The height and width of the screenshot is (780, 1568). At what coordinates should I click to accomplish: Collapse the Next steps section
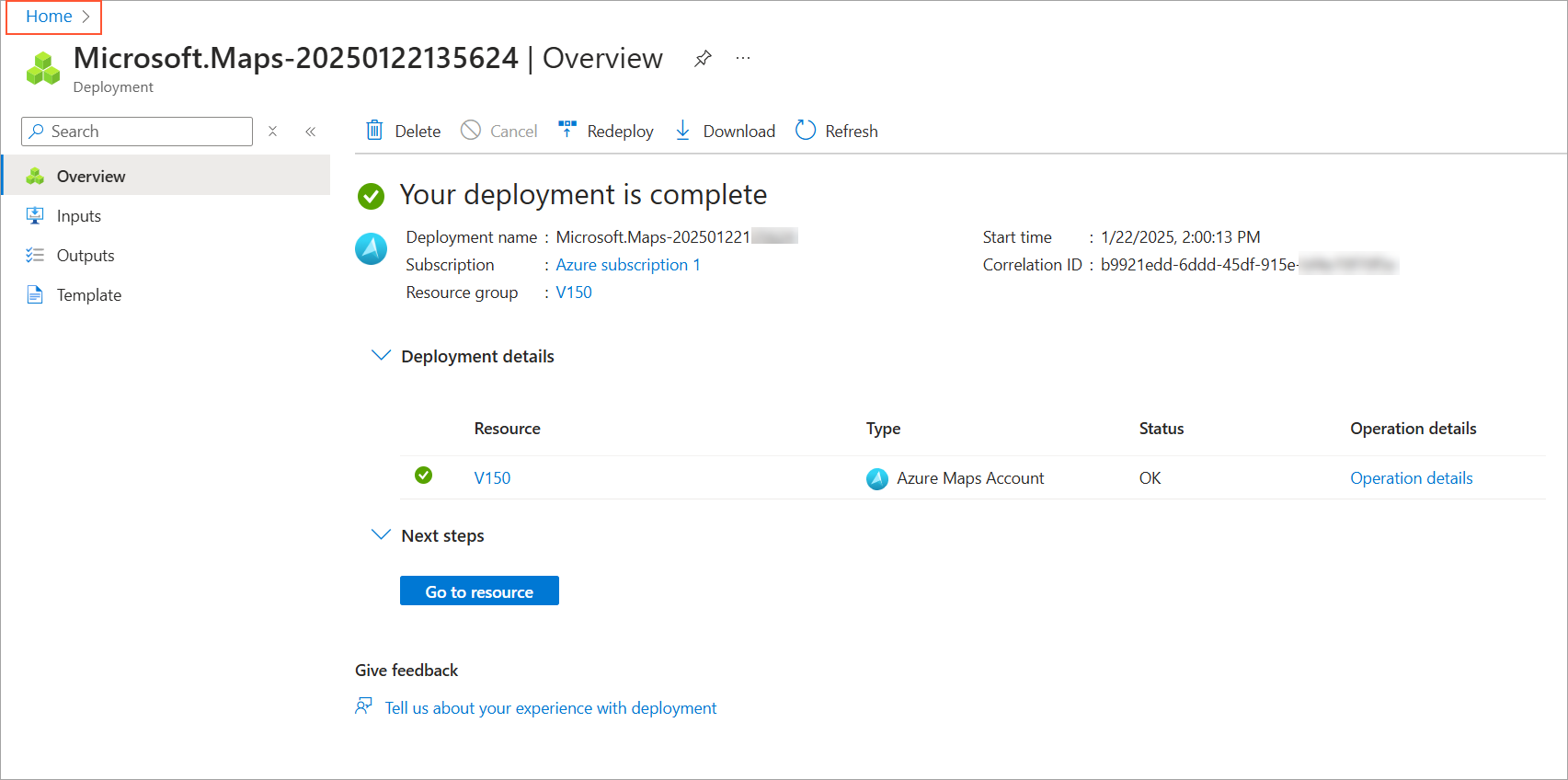pyautogui.click(x=381, y=535)
